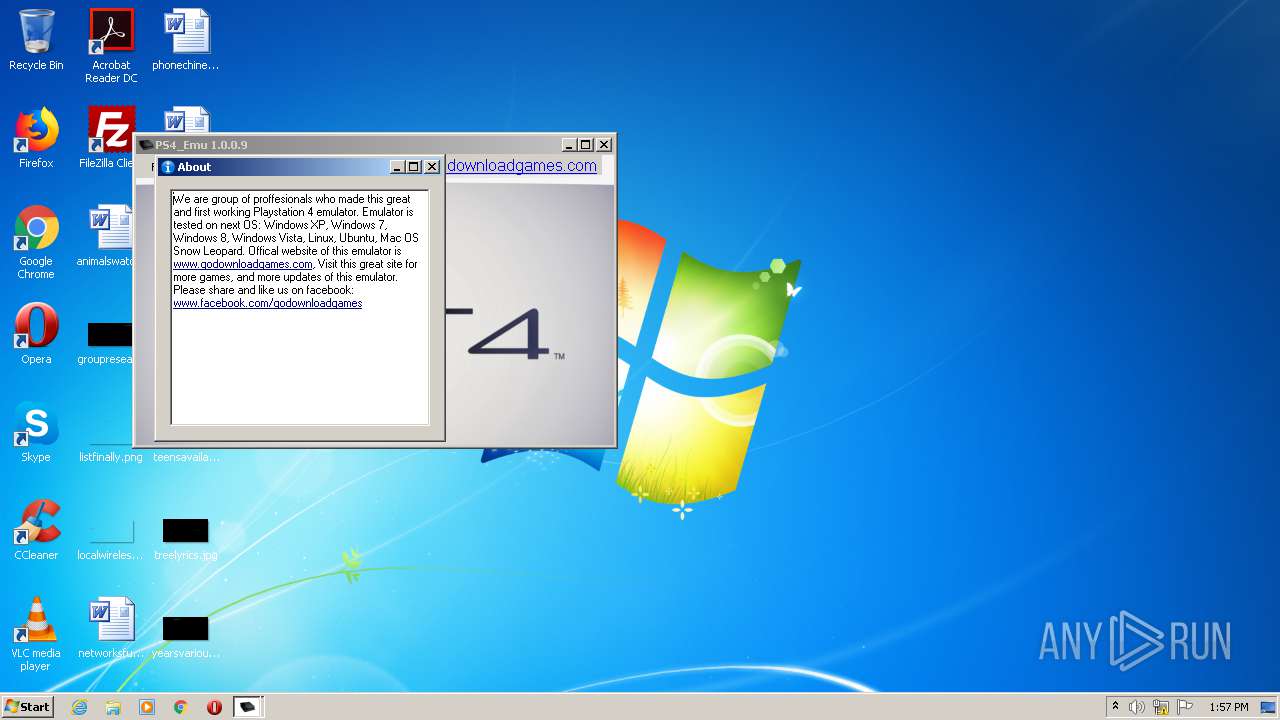The height and width of the screenshot is (720, 1280).
Task: Click the PS4_Emu 1.0.0.9 title text
Action: coord(201,145)
